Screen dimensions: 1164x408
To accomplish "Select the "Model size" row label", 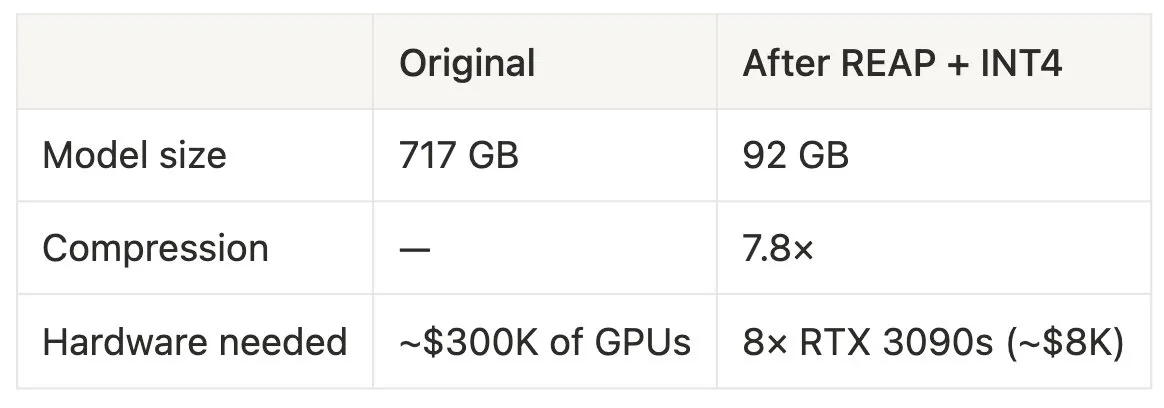I will 134,155.
